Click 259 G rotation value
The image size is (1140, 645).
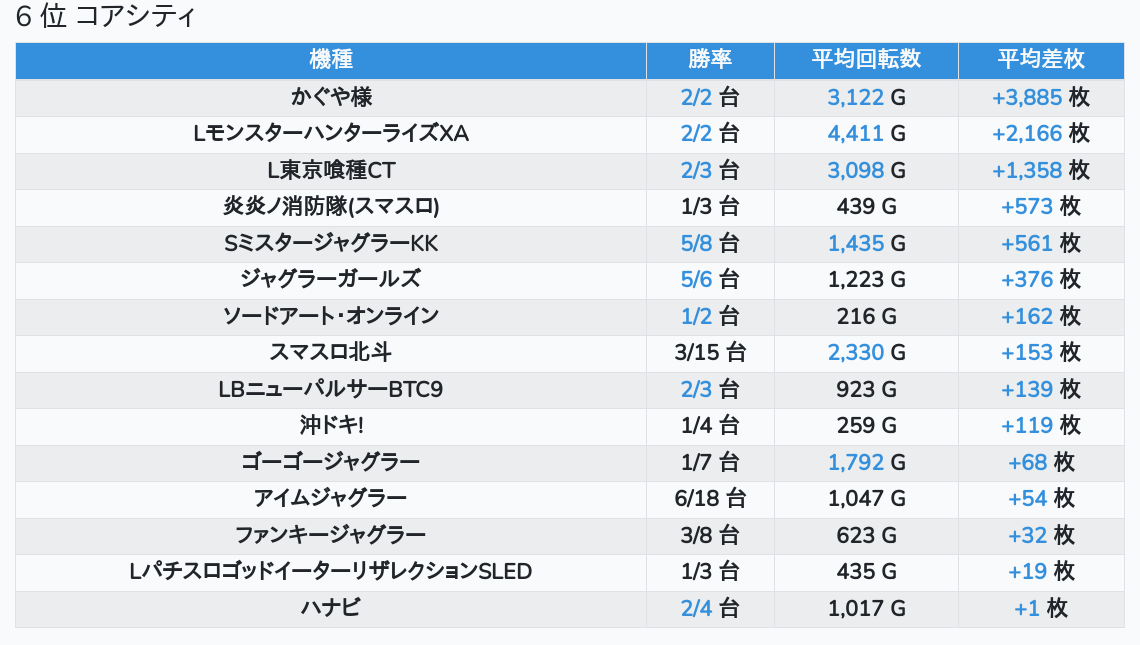click(866, 425)
